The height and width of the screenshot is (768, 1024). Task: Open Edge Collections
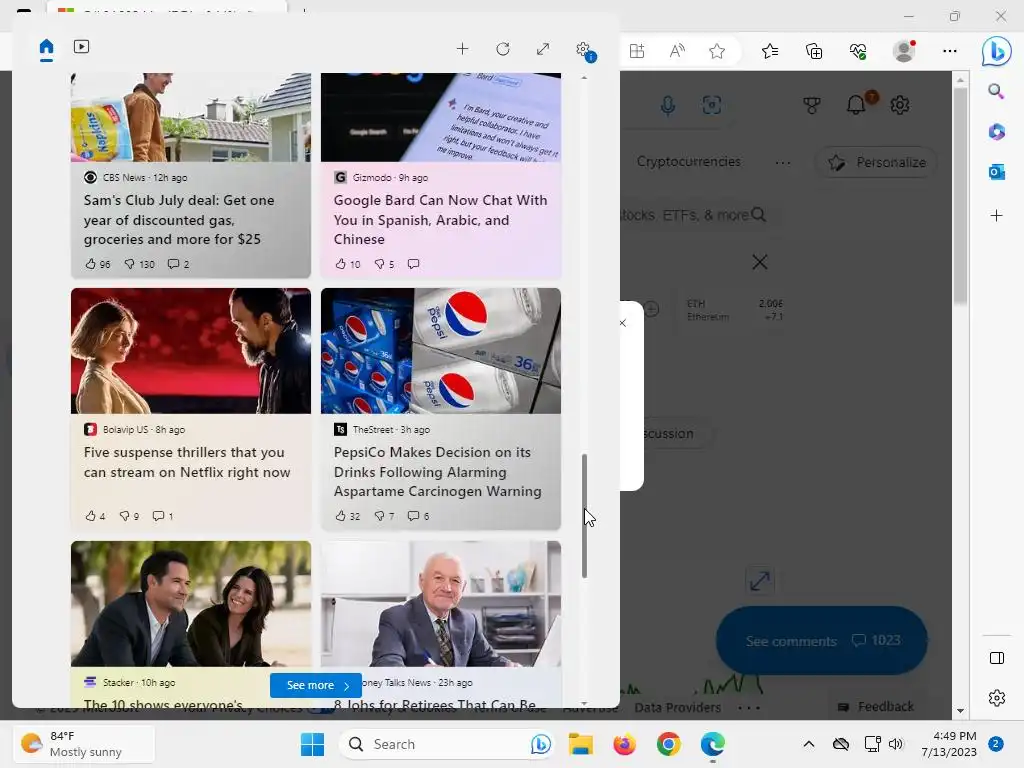814,51
